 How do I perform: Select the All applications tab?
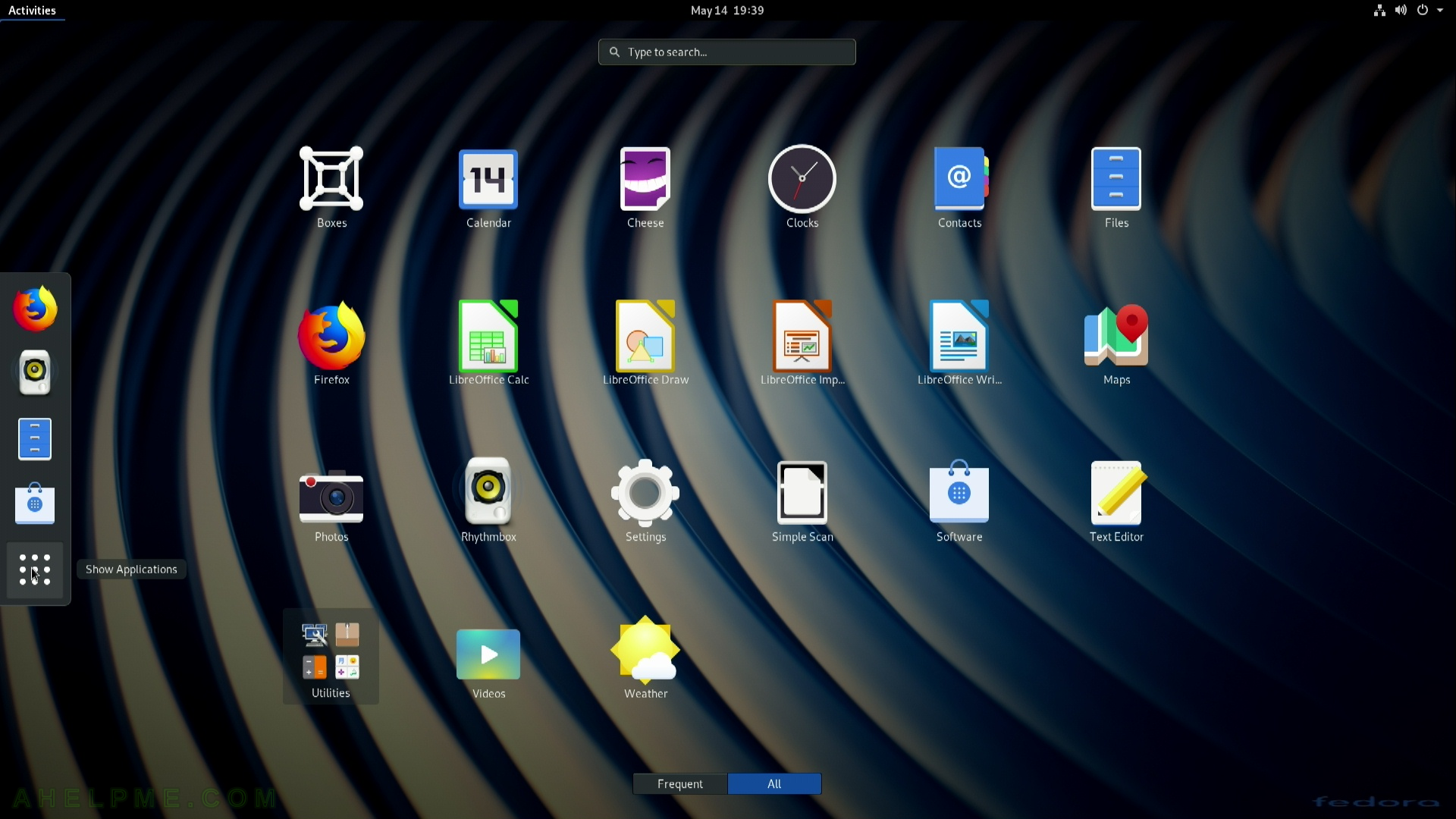tap(774, 784)
